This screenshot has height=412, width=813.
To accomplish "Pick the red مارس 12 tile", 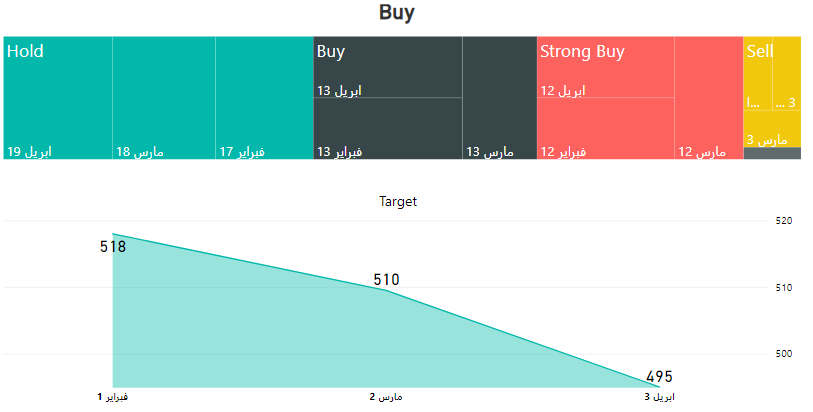I will [709, 97].
